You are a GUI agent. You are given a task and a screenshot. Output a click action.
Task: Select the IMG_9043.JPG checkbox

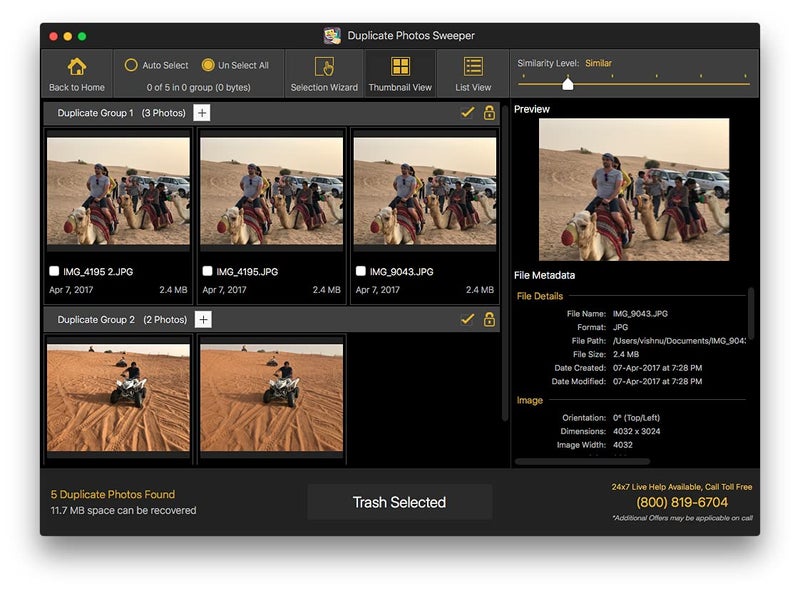(x=360, y=271)
